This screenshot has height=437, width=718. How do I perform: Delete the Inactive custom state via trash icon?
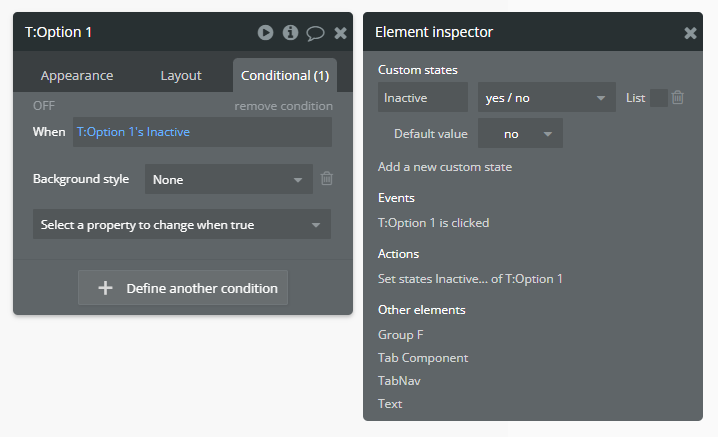tap(678, 97)
